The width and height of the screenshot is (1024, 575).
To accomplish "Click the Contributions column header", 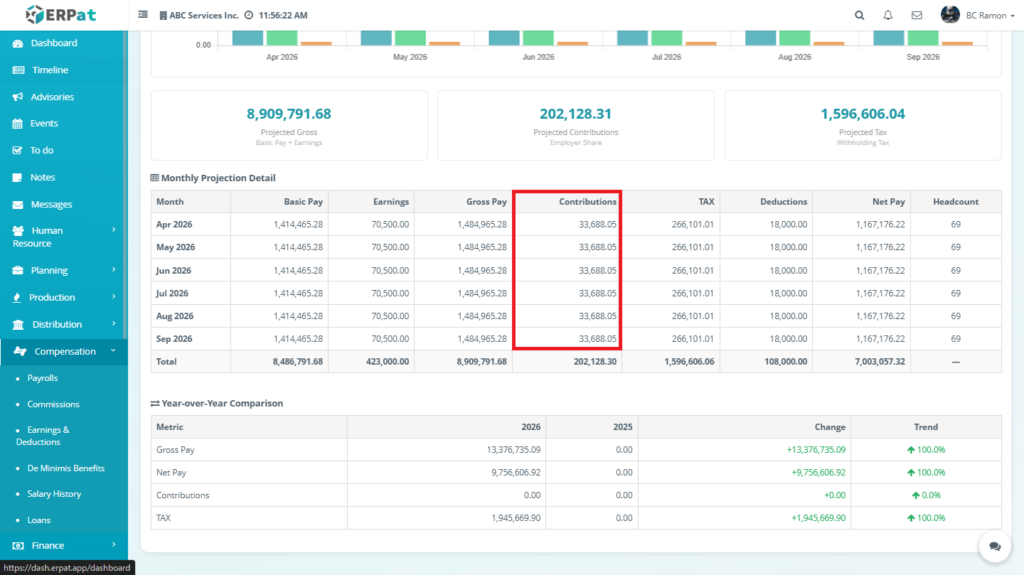I will [587, 201].
